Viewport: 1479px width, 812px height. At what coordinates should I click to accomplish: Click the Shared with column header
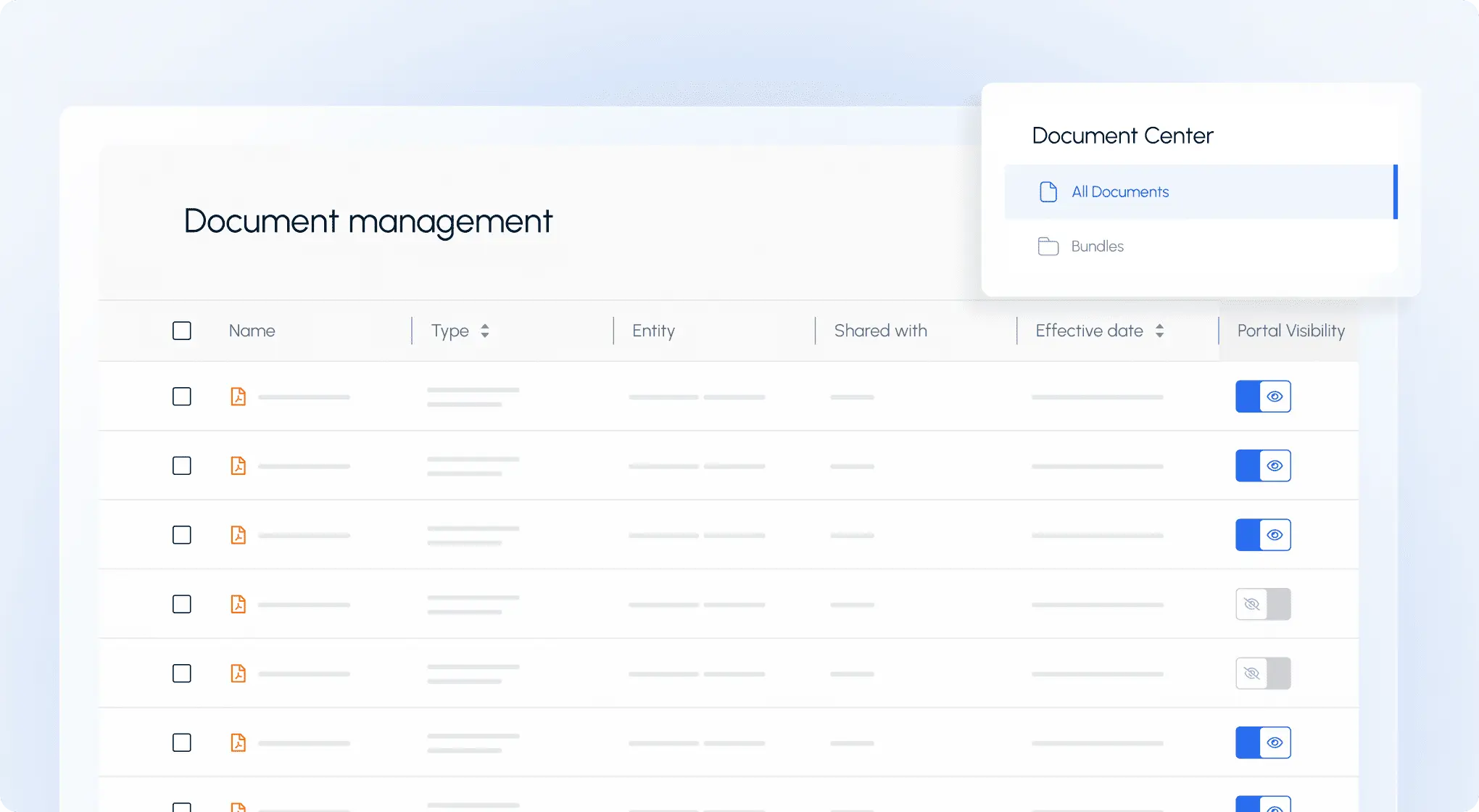880,331
